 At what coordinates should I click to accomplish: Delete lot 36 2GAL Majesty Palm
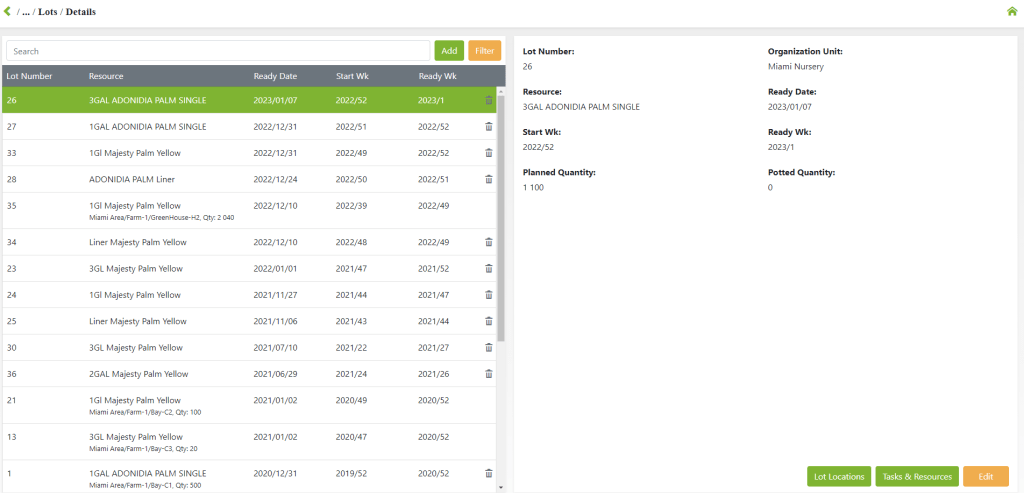coord(489,374)
